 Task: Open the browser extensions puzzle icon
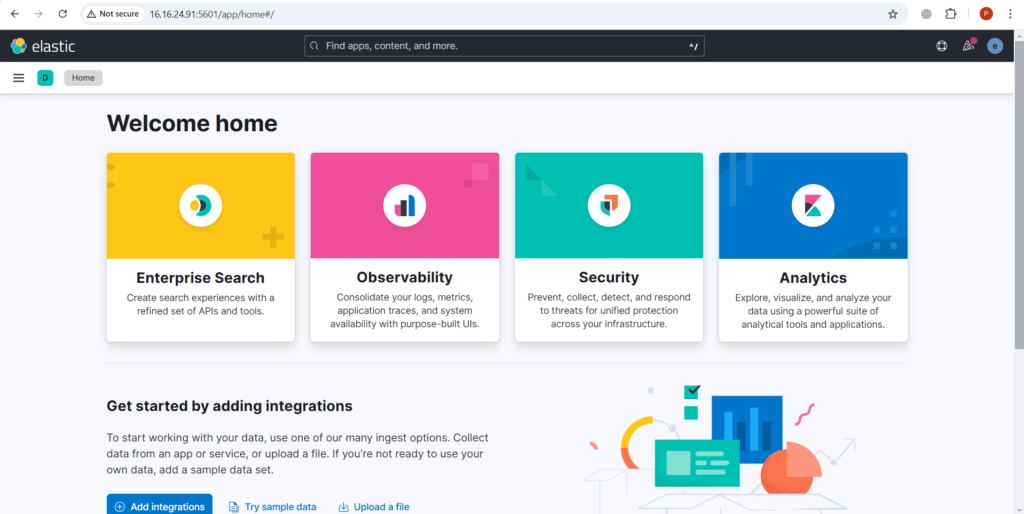(x=950, y=14)
